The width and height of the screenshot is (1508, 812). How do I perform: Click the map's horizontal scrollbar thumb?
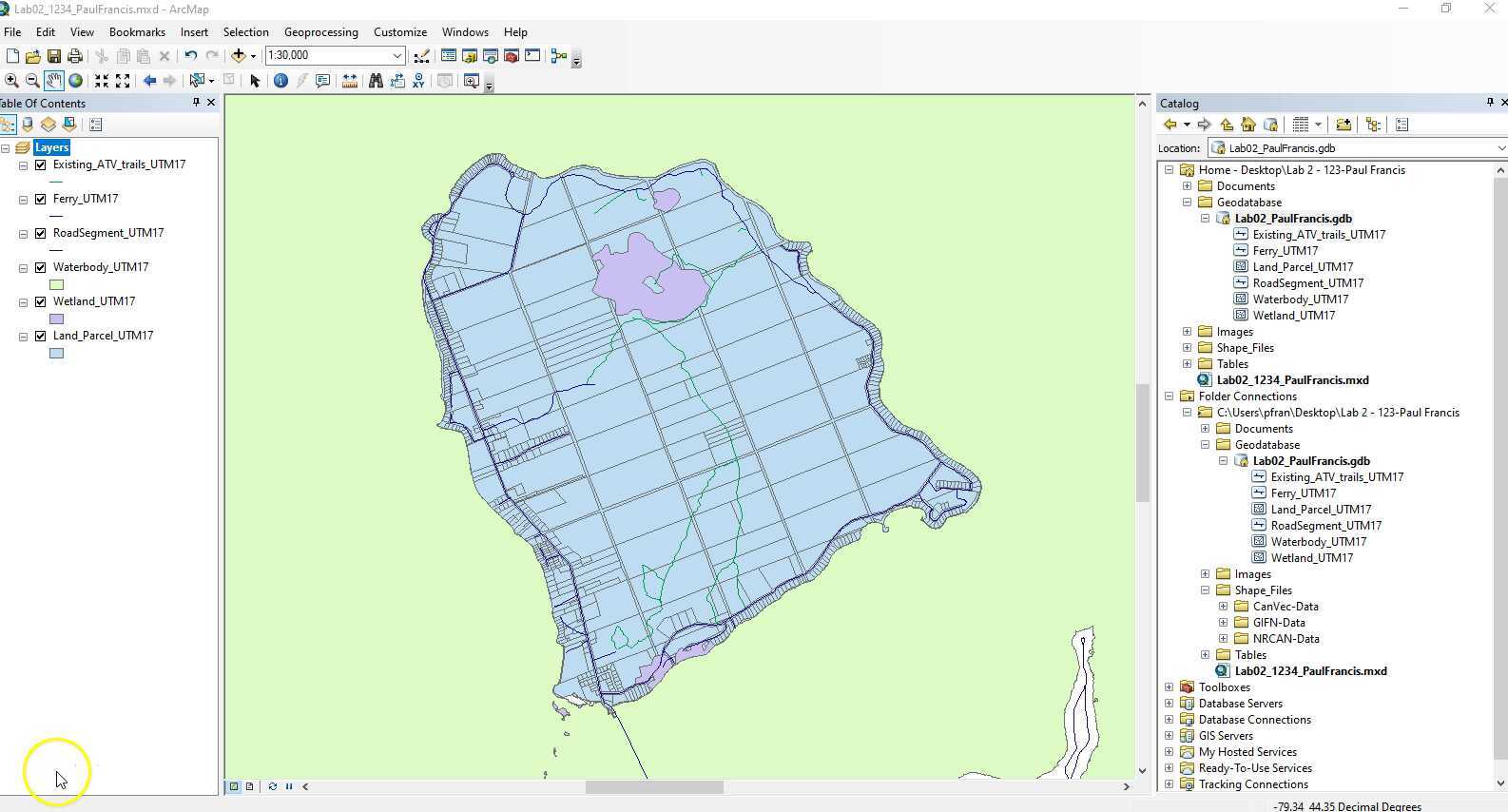pyautogui.click(x=654, y=787)
